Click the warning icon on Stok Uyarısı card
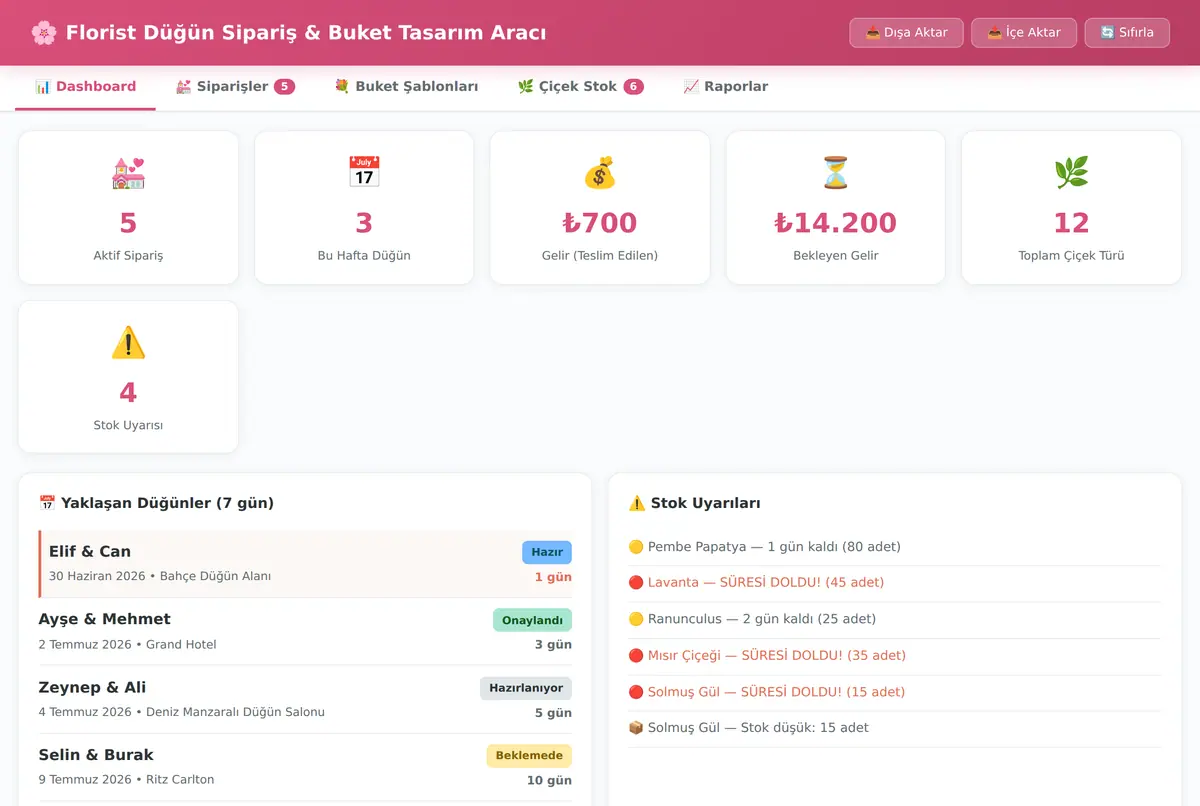Screen dimensions: 1200x806 (x=128, y=343)
